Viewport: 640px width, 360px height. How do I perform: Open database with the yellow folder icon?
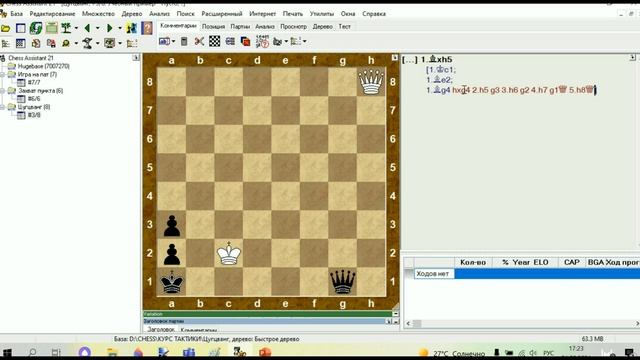5,29
